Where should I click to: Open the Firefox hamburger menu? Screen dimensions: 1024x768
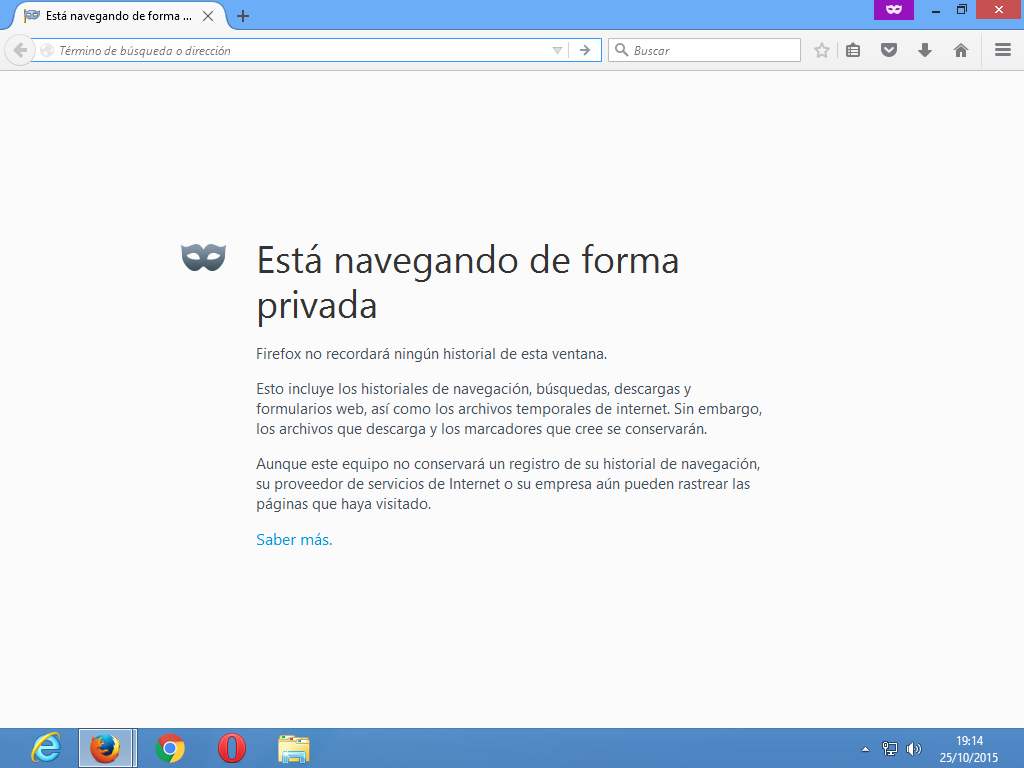(x=1003, y=50)
